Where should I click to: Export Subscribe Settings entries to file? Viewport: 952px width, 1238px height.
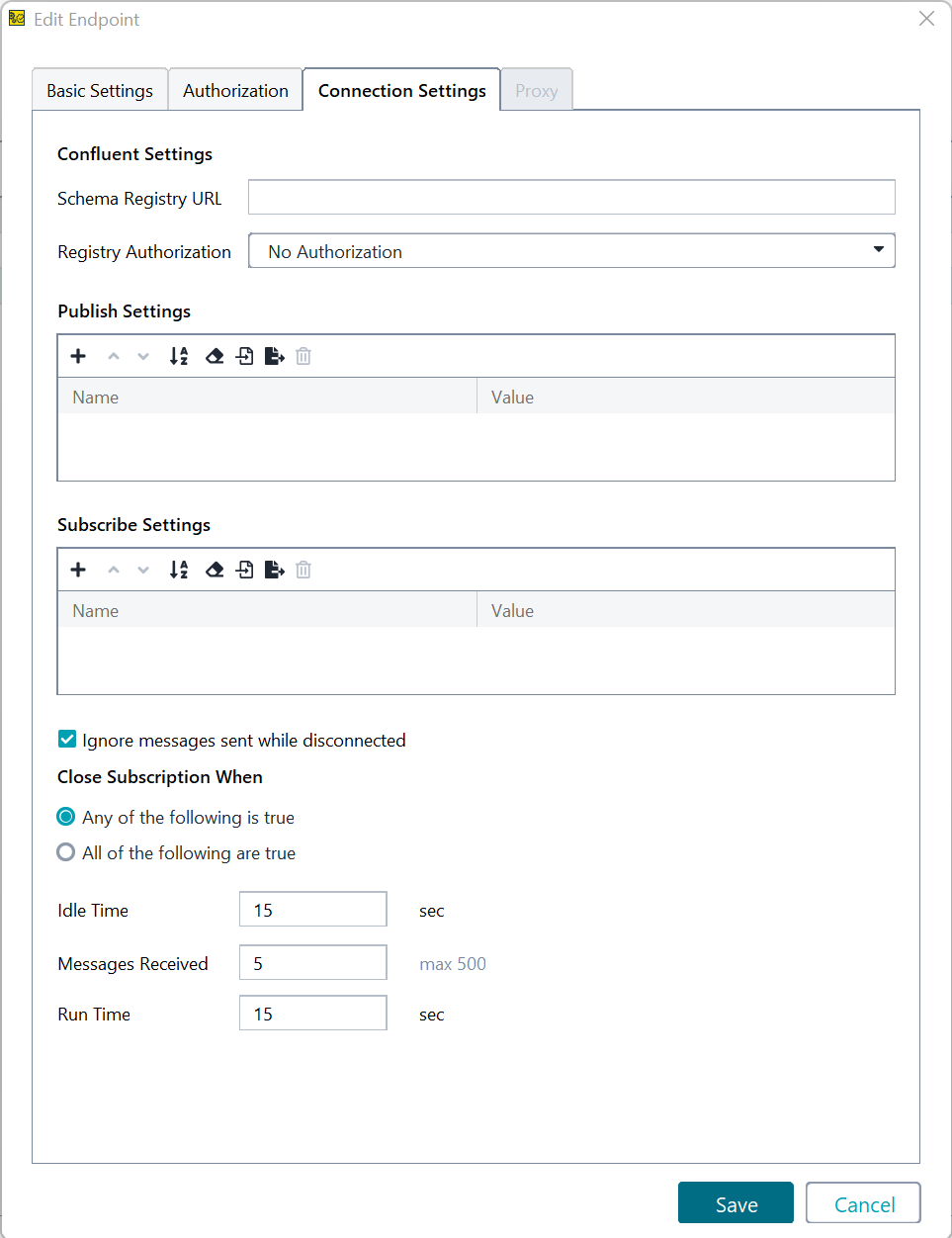274,570
